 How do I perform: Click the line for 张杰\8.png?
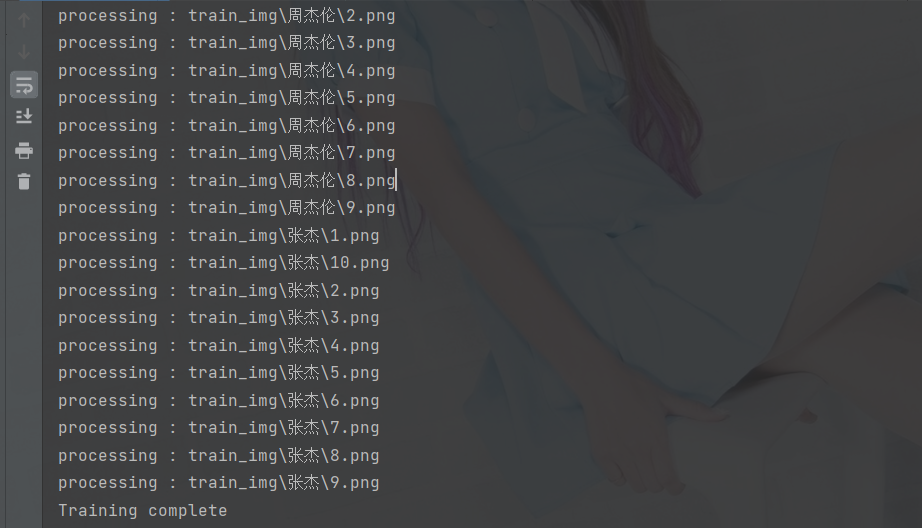click(x=219, y=456)
